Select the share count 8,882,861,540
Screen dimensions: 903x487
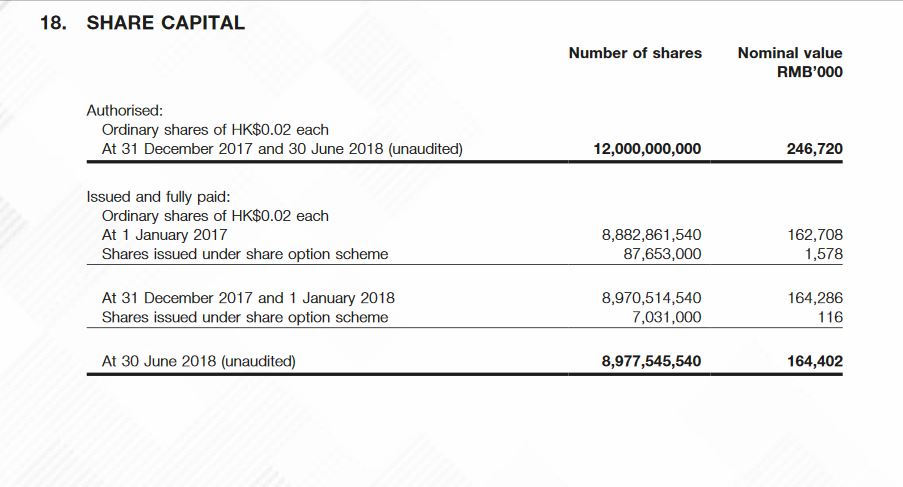[x=651, y=235]
